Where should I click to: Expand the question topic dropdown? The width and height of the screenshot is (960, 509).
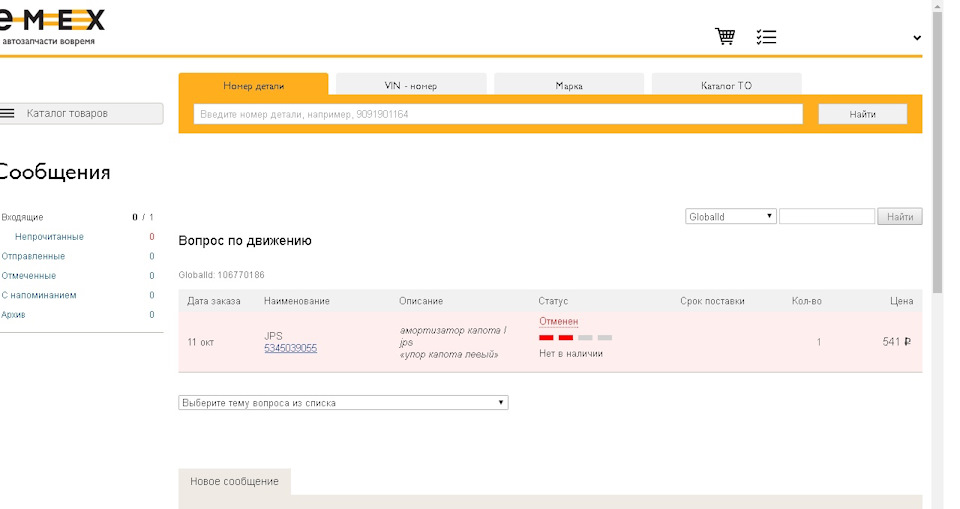(x=343, y=402)
